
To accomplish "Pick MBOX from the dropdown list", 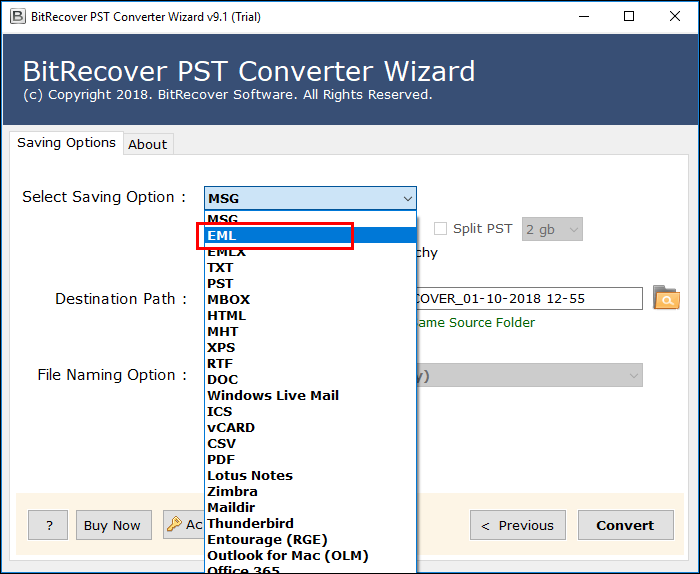I will [x=228, y=299].
